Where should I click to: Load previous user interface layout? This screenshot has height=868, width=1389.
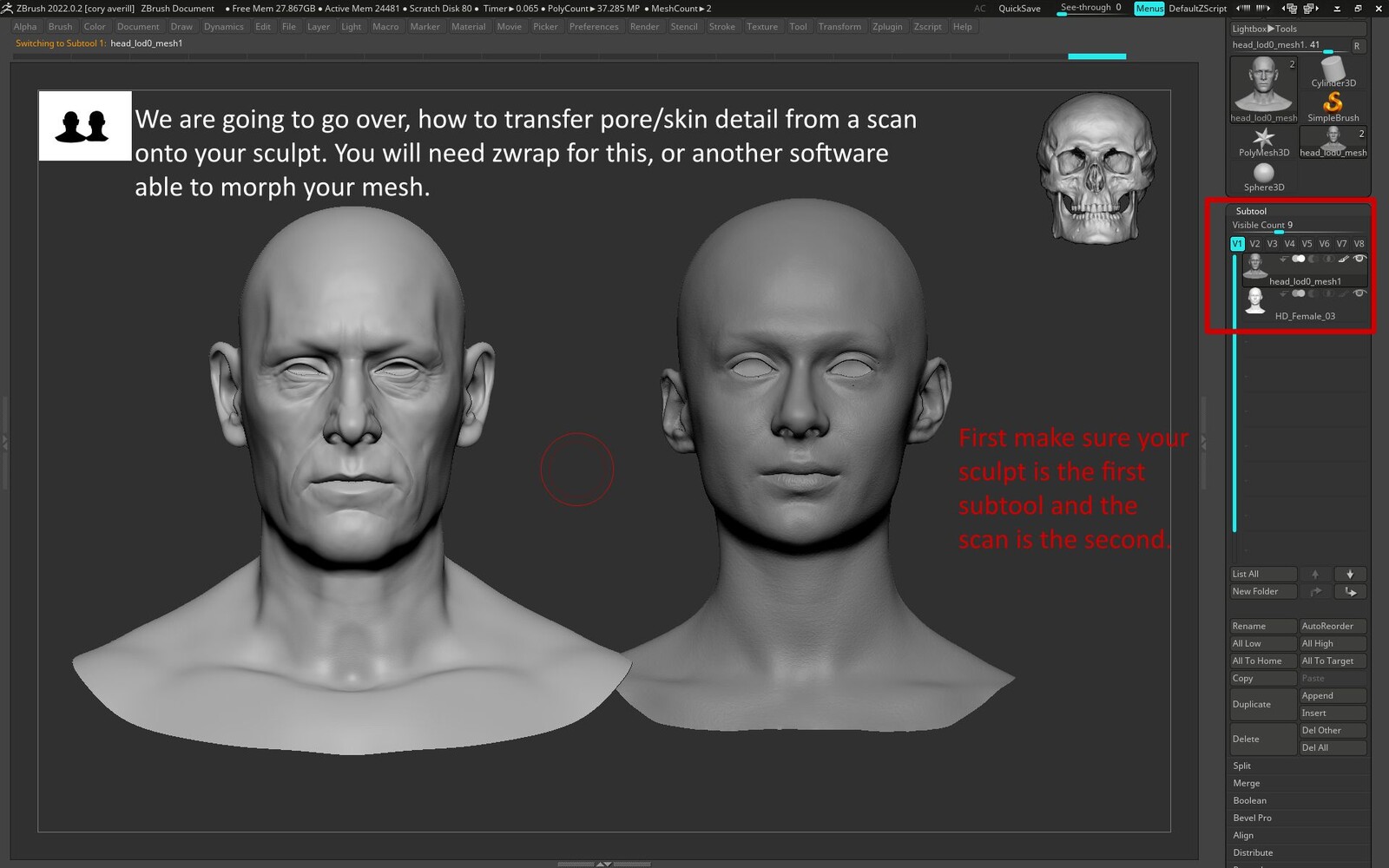click(1290, 8)
